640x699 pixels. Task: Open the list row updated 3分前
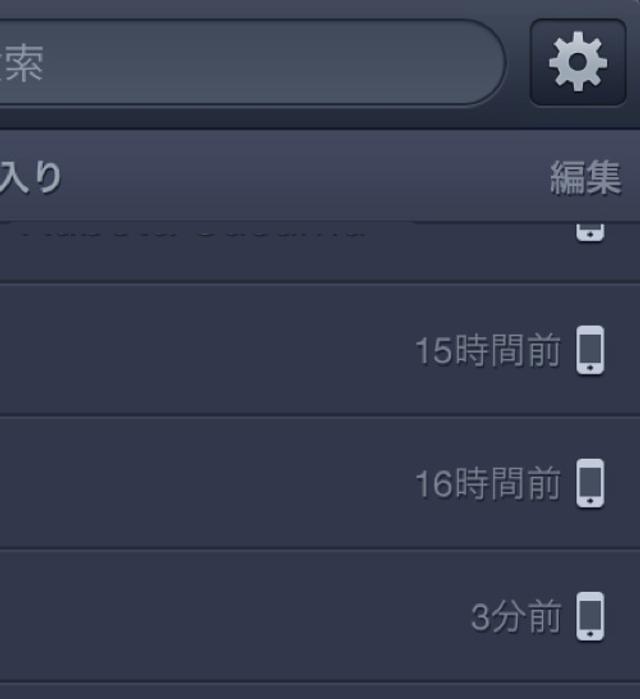320,617
